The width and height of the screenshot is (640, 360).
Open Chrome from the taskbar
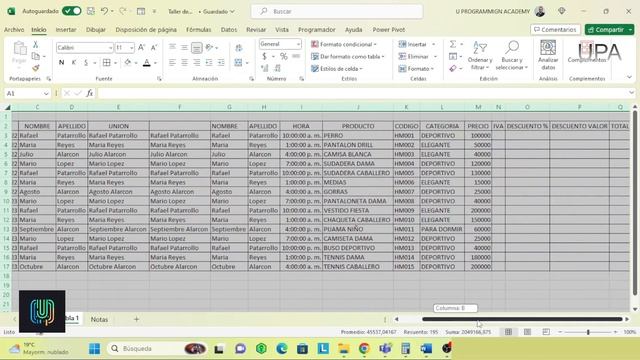coord(364,349)
